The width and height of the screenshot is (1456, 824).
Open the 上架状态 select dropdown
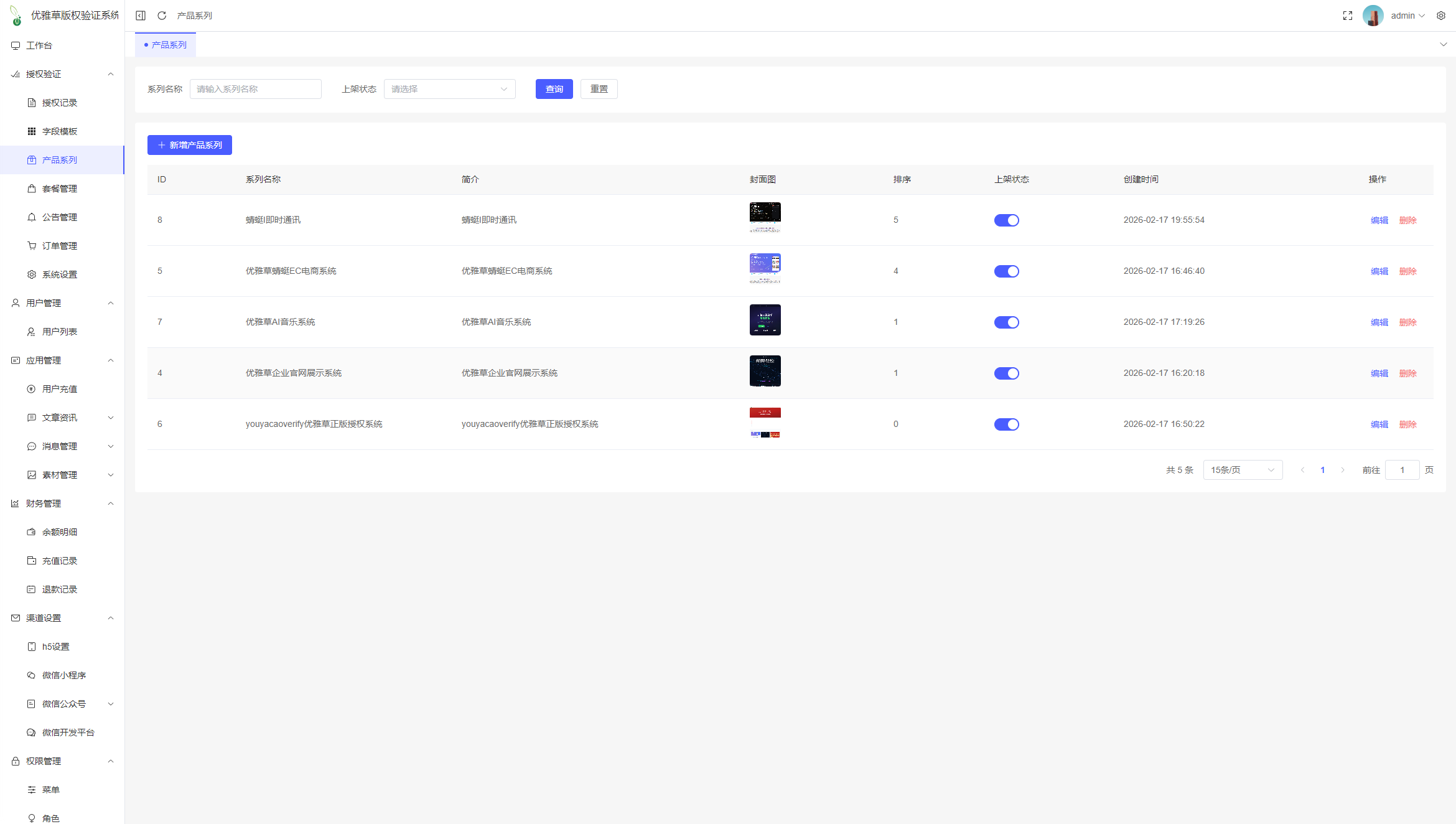449,89
